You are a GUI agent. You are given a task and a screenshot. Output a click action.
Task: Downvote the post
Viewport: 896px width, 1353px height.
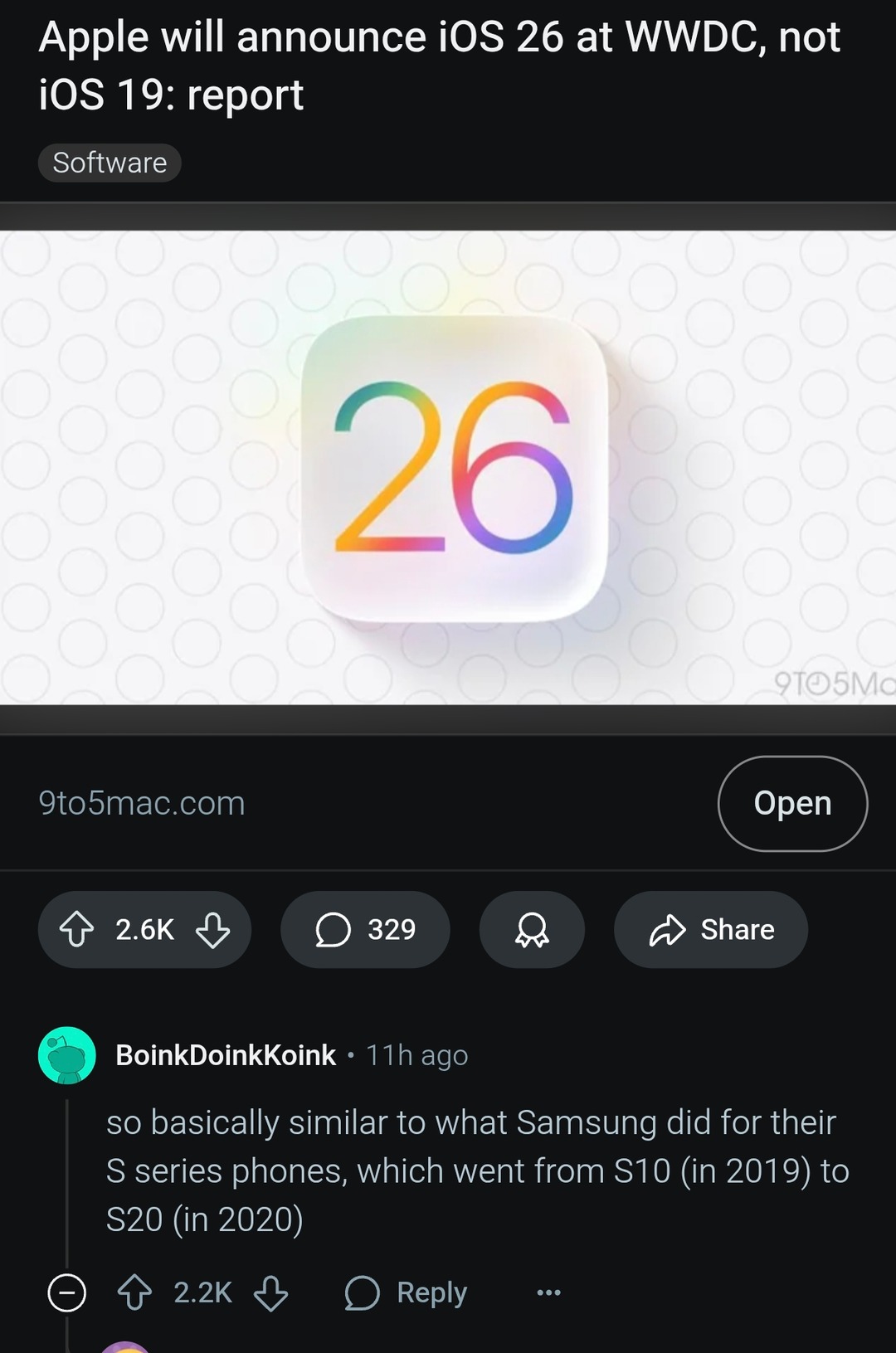click(x=212, y=930)
